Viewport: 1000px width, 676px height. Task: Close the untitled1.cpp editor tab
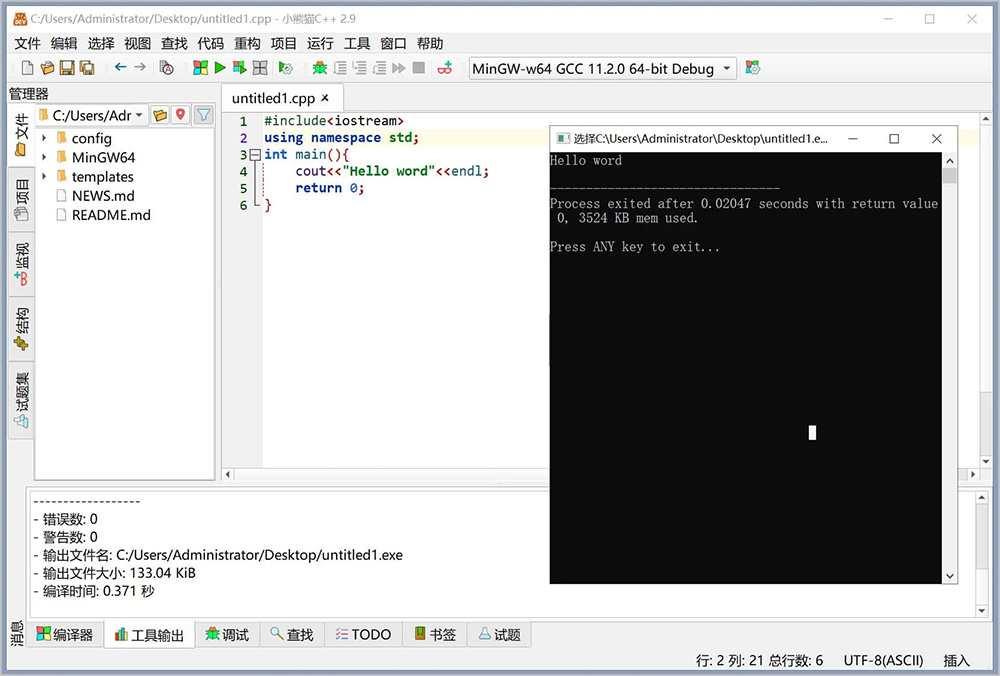coord(325,98)
